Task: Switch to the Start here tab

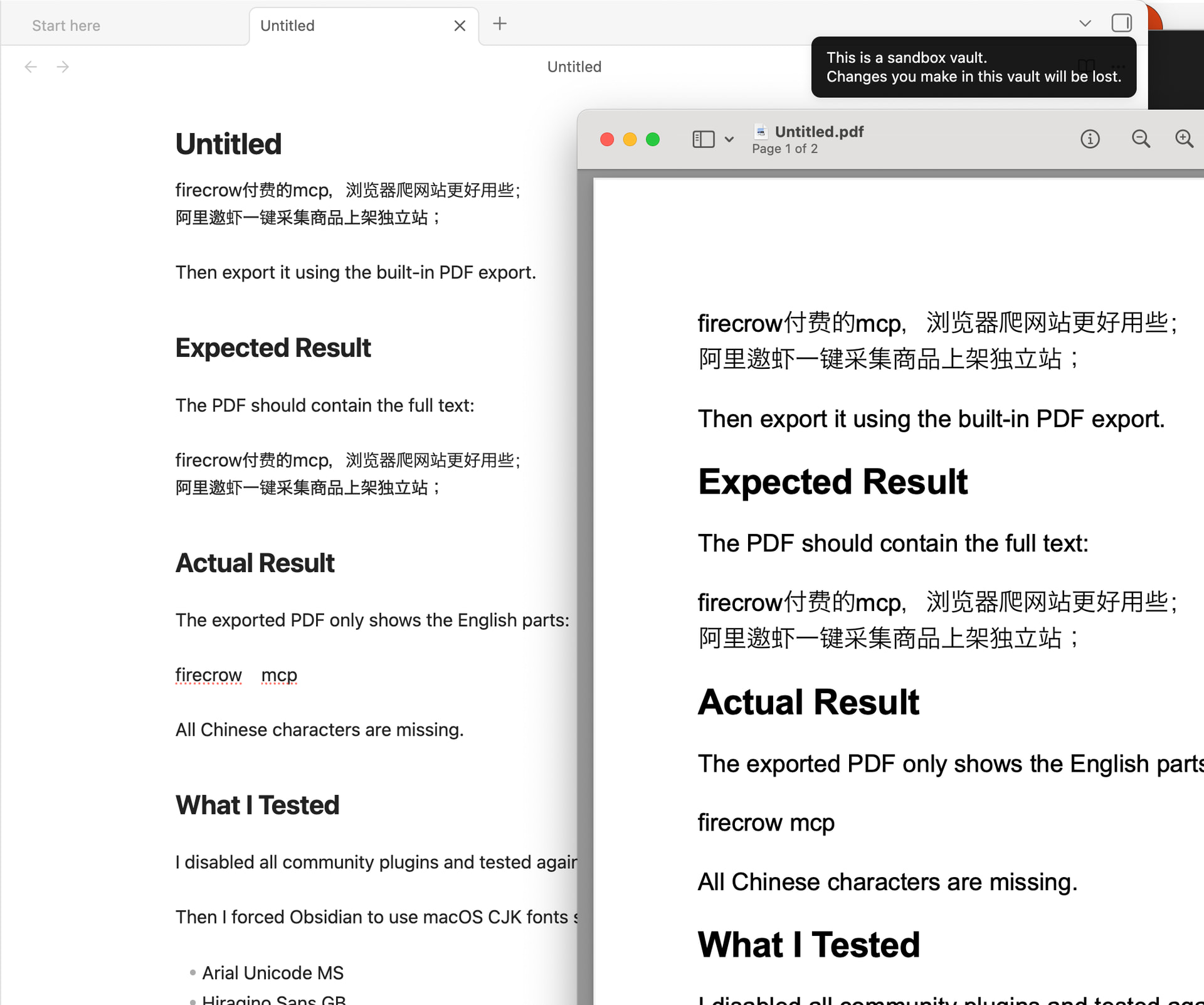Action: point(66,26)
